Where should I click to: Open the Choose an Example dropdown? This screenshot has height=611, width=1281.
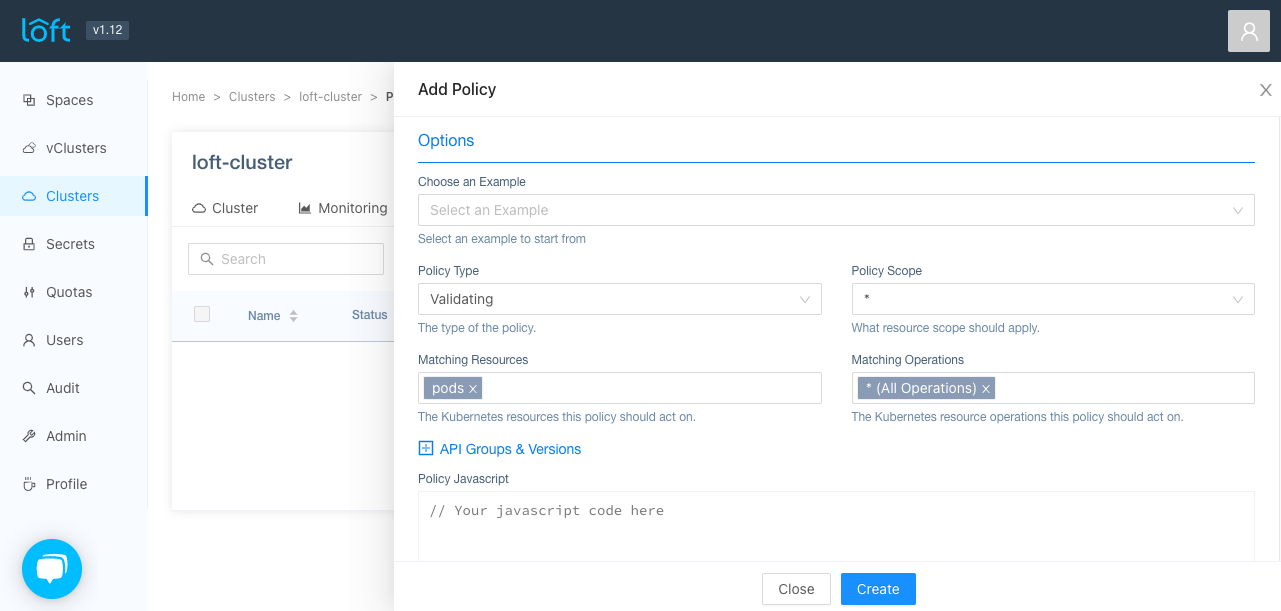pyautogui.click(x=835, y=210)
